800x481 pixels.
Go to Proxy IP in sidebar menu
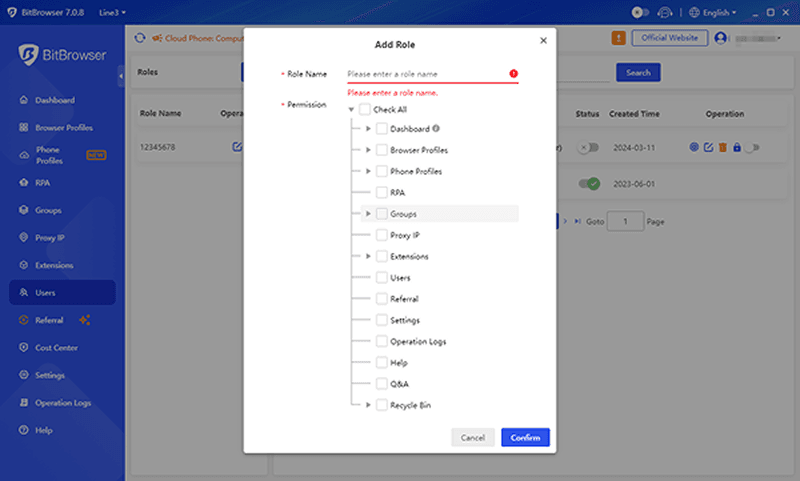pyautogui.click(x=49, y=238)
